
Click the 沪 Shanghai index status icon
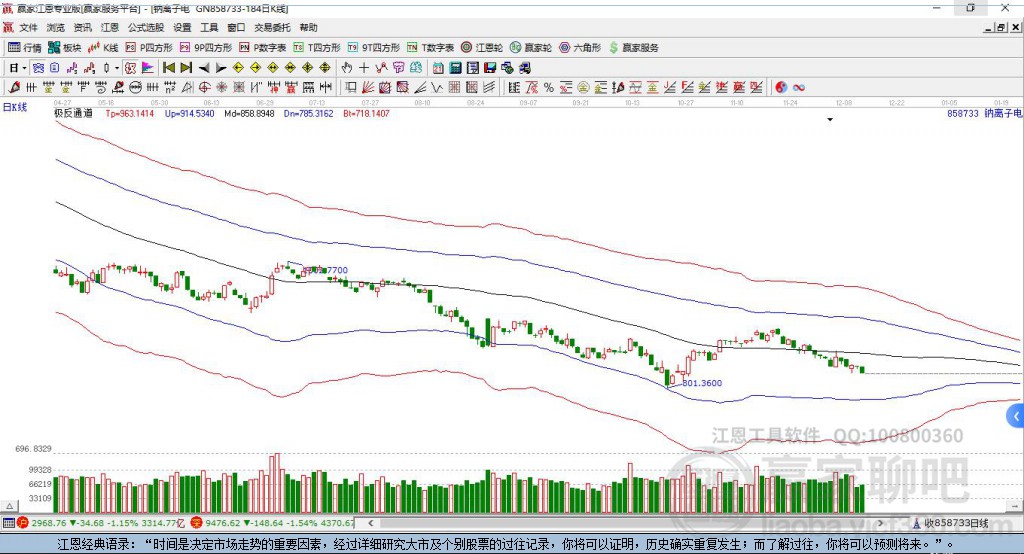coord(23,523)
